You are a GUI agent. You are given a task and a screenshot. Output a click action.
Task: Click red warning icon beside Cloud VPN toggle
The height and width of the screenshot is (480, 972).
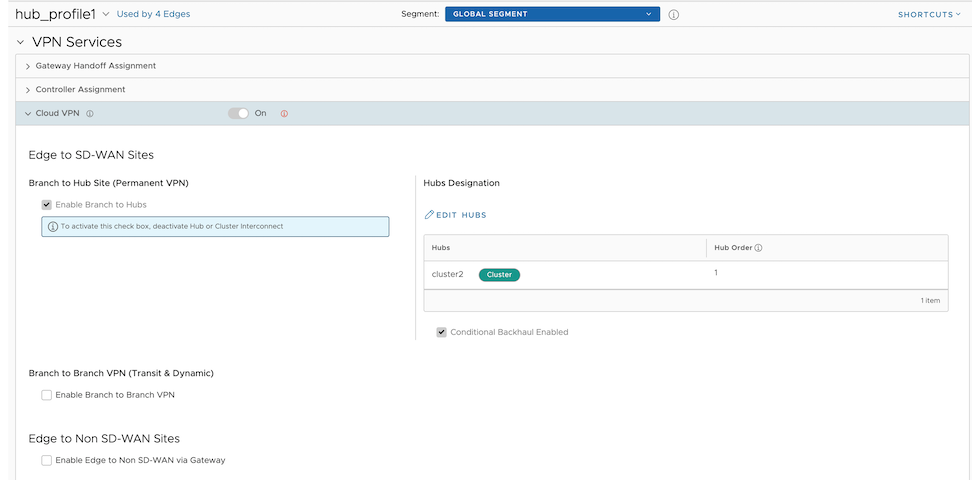click(284, 114)
